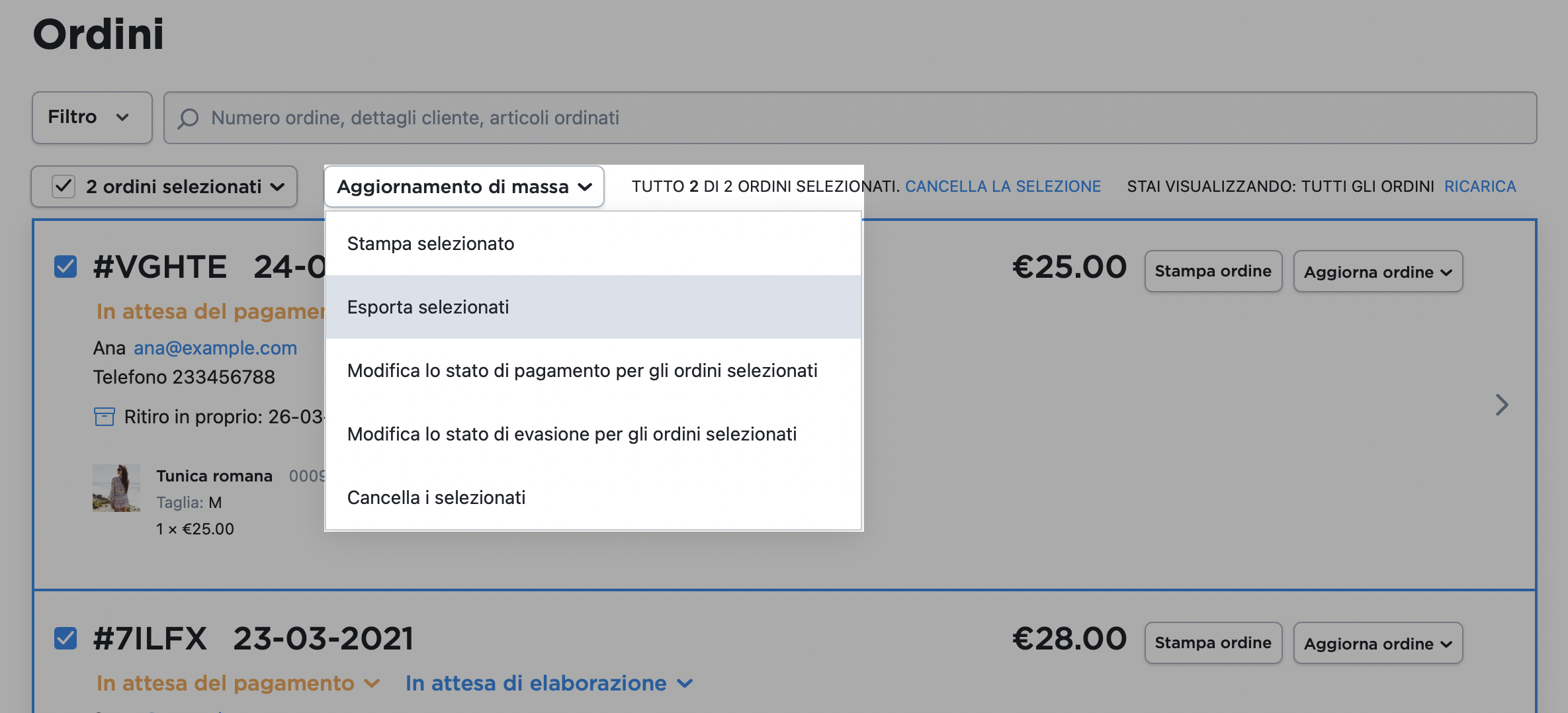Click the Cancella la selezione link
The height and width of the screenshot is (713, 1568).
point(1002,187)
